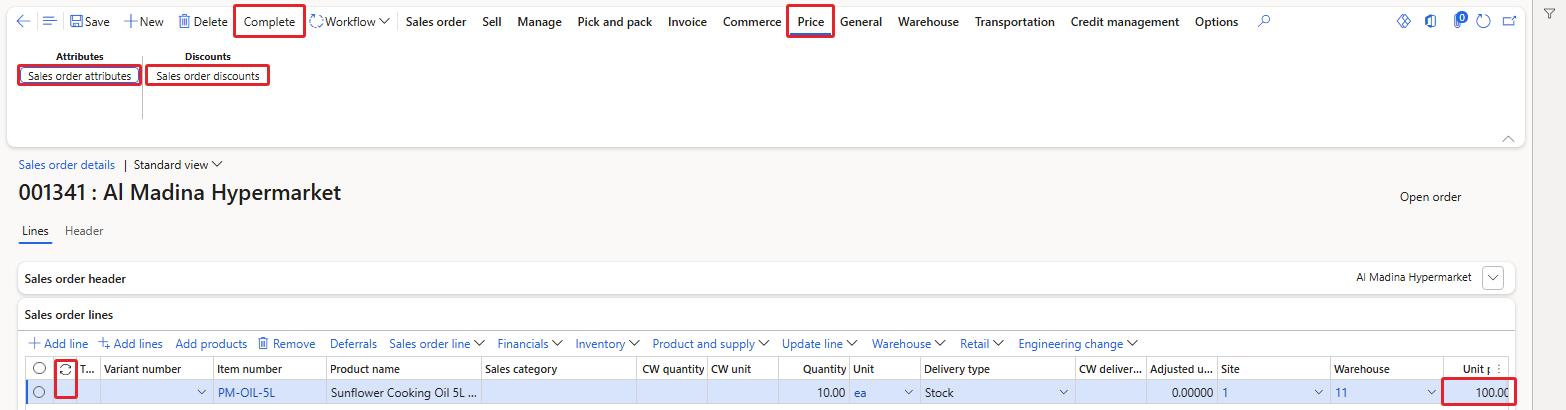This screenshot has width=1566, height=410.
Task: Open the Warehouse ribbon tab
Action: click(928, 21)
